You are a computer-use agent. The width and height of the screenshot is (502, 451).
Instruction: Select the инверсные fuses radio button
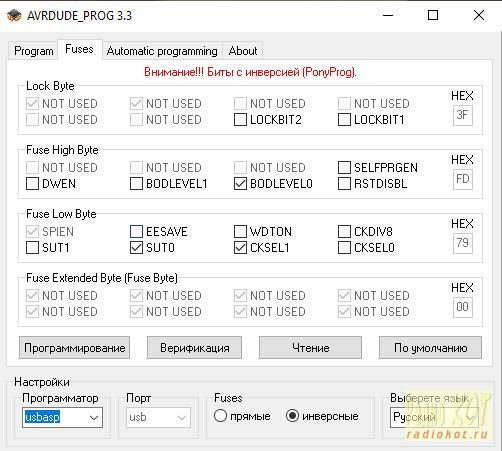pyautogui.click(x=292, y=416)
